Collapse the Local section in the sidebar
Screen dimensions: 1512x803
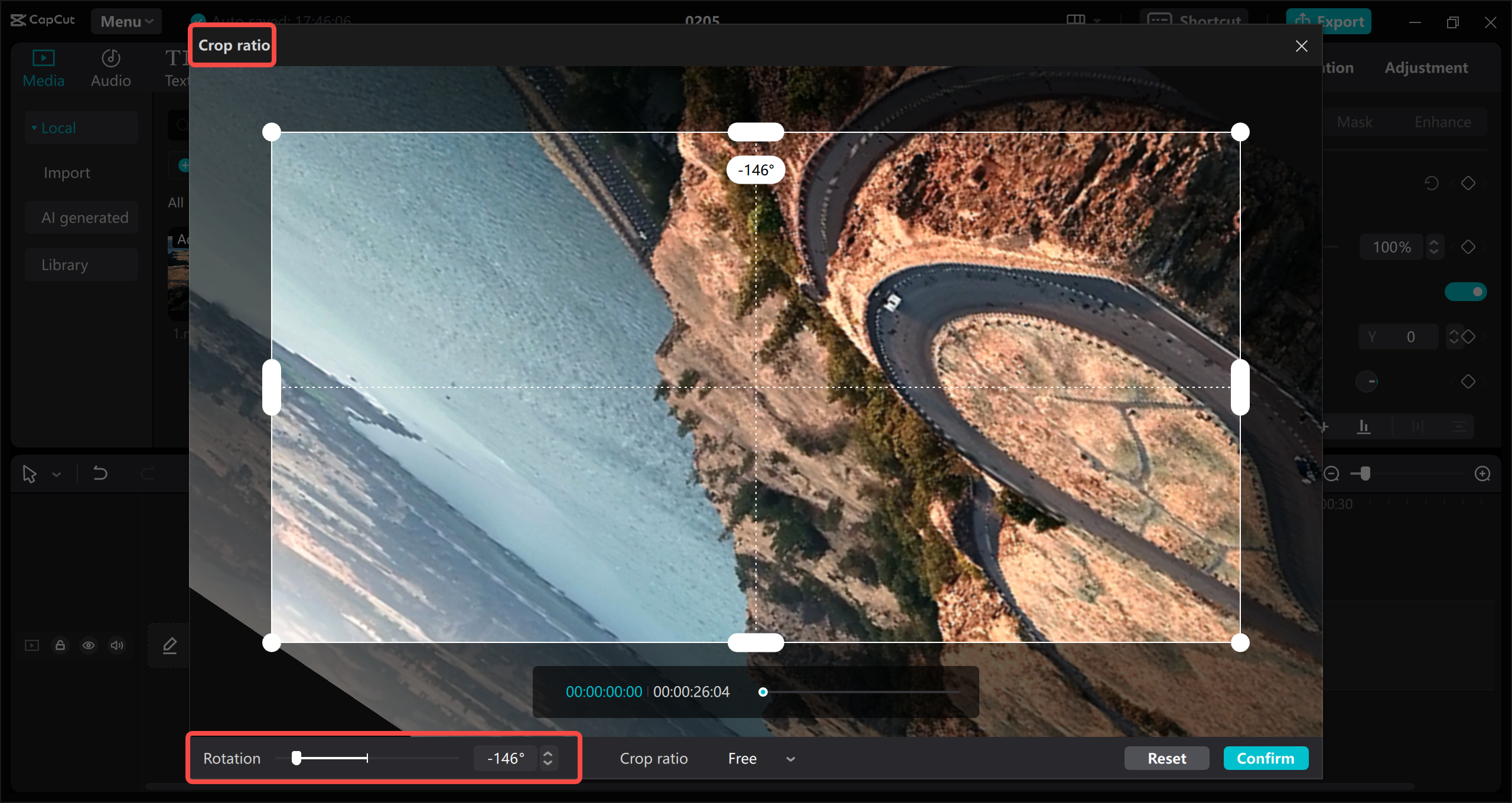point(57,127)
